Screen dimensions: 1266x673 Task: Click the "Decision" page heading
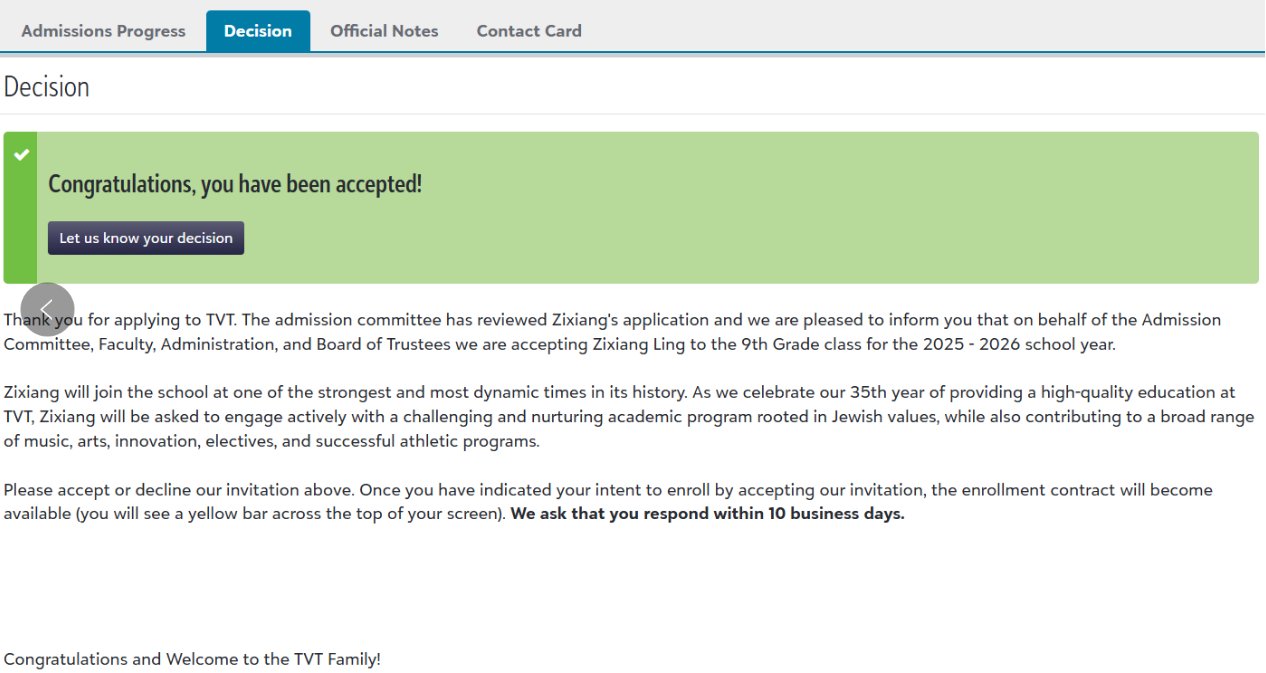[x=47, y=87]
